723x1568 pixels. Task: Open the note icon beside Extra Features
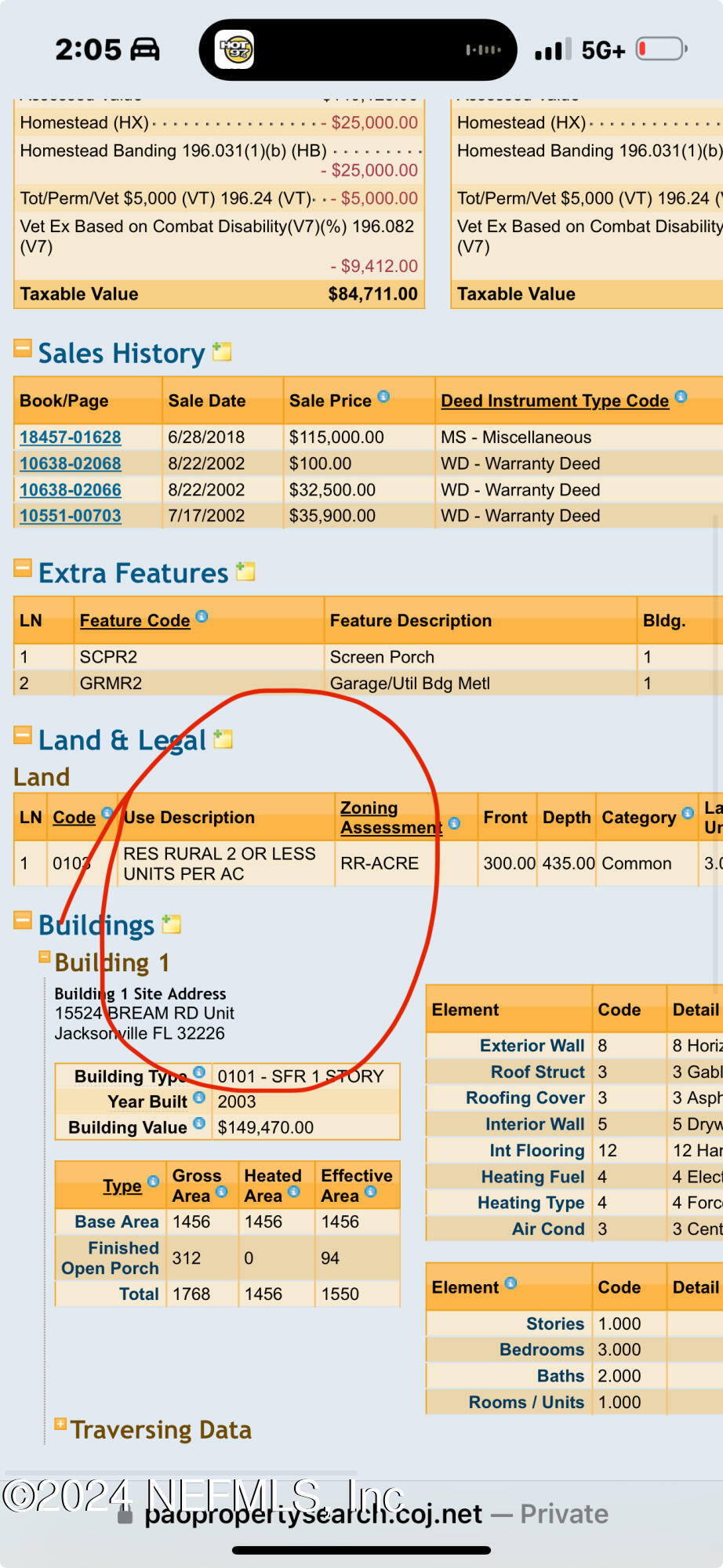[246, 571]
